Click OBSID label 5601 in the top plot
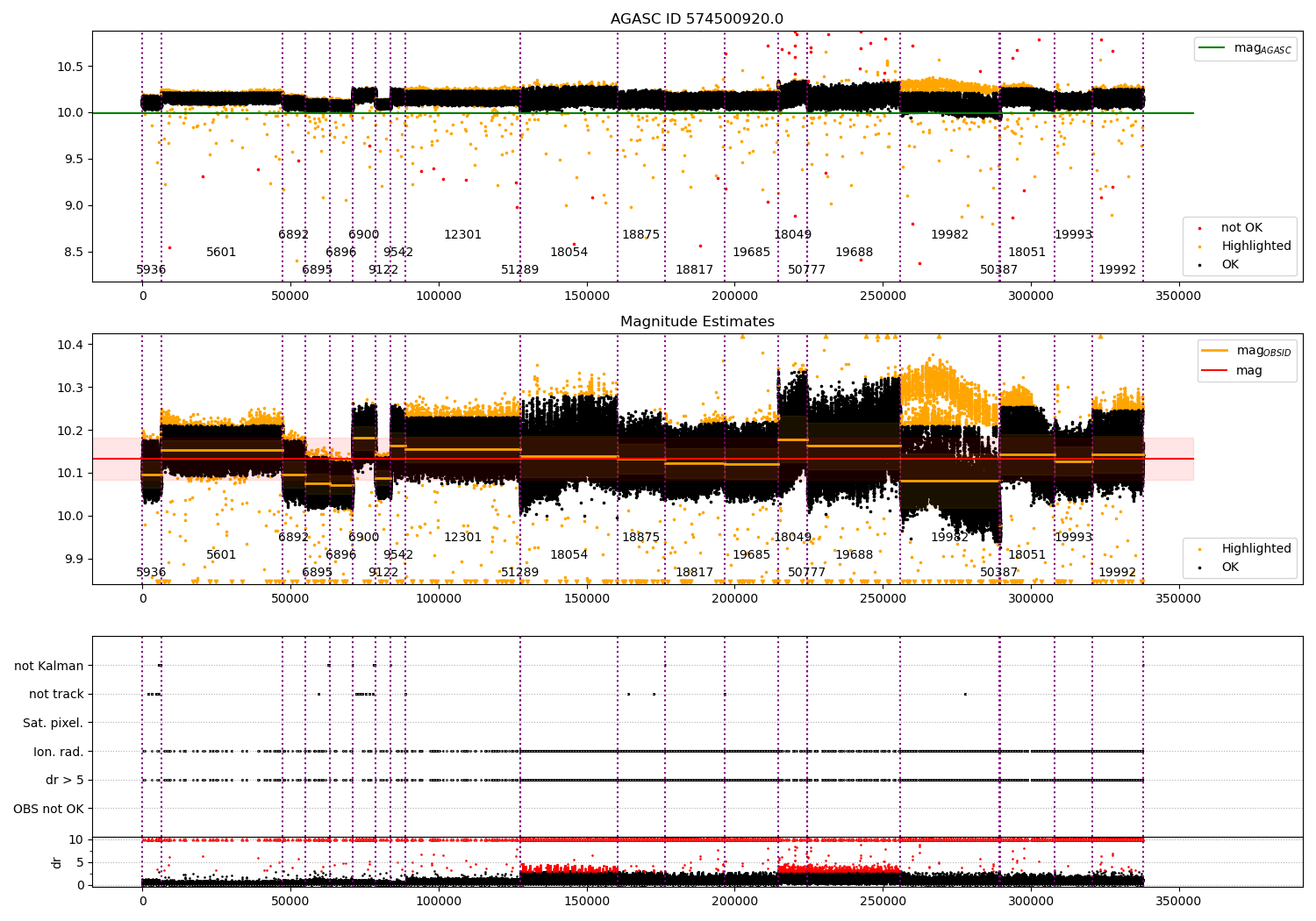1316x921 pixels. point(221,253)
